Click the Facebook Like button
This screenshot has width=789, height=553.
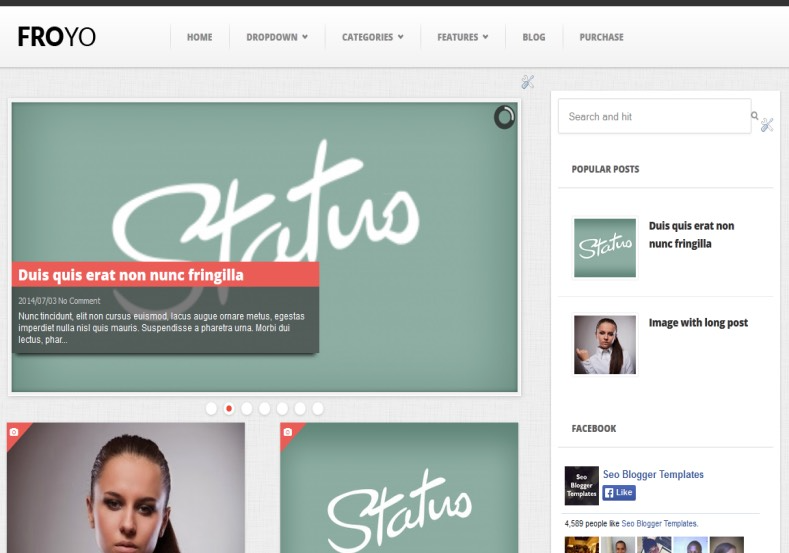[x=619, y=493]
